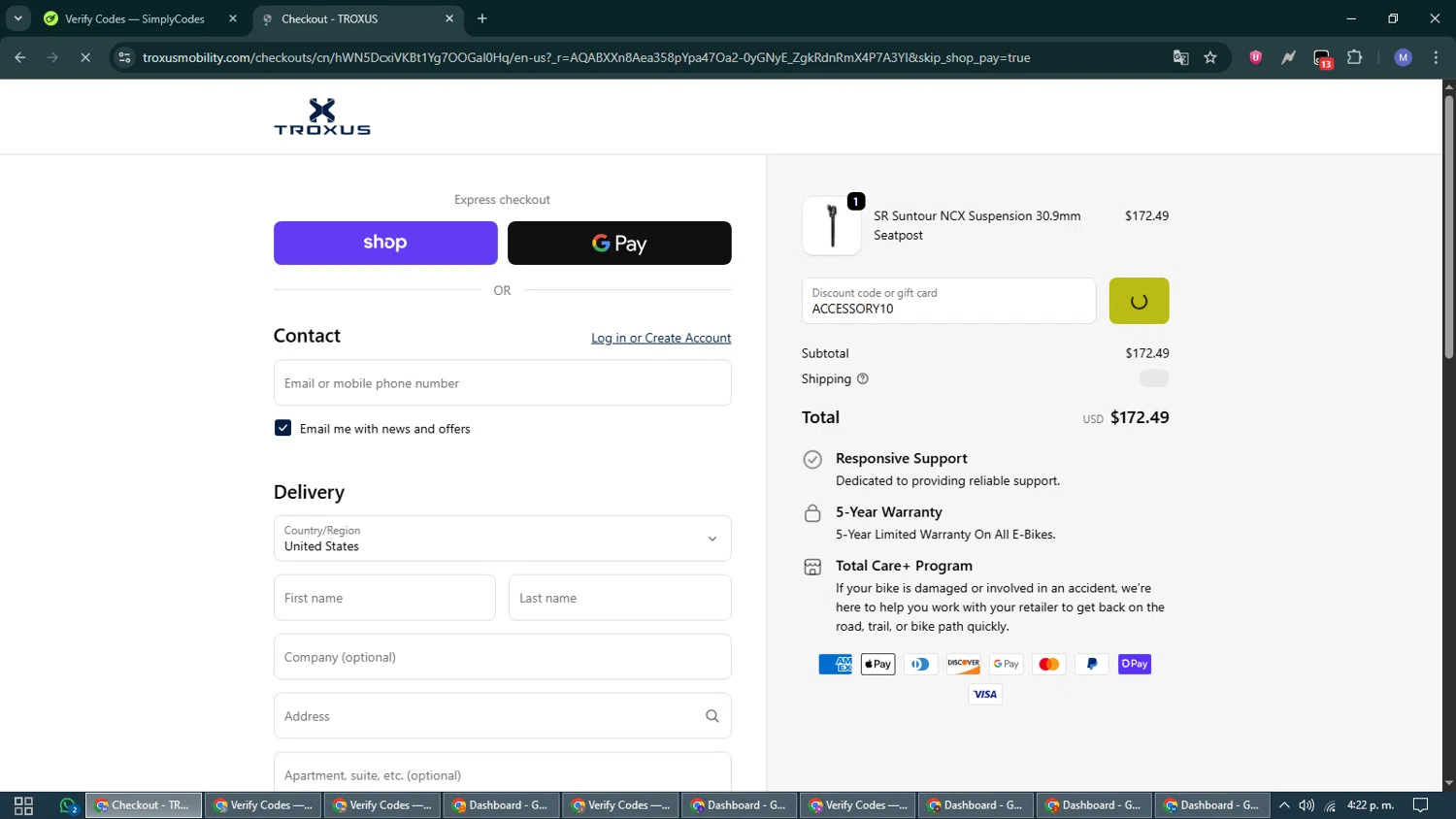1456x819 pixels.
Task: Open the volume control in system tray
Action: click(1307, 805)
